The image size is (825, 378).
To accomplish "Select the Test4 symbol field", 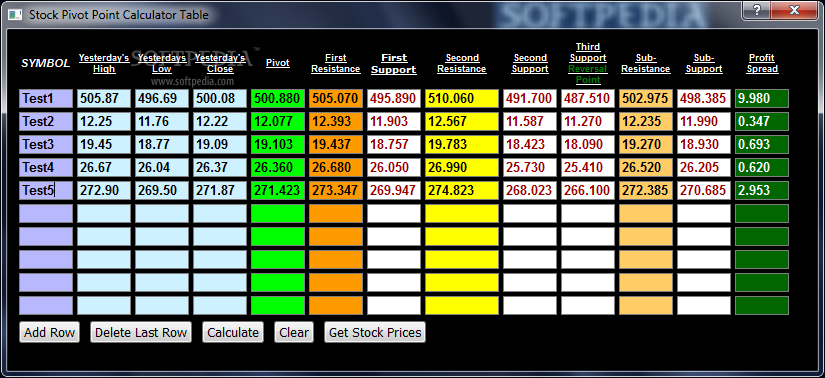I will click(46, 167).
